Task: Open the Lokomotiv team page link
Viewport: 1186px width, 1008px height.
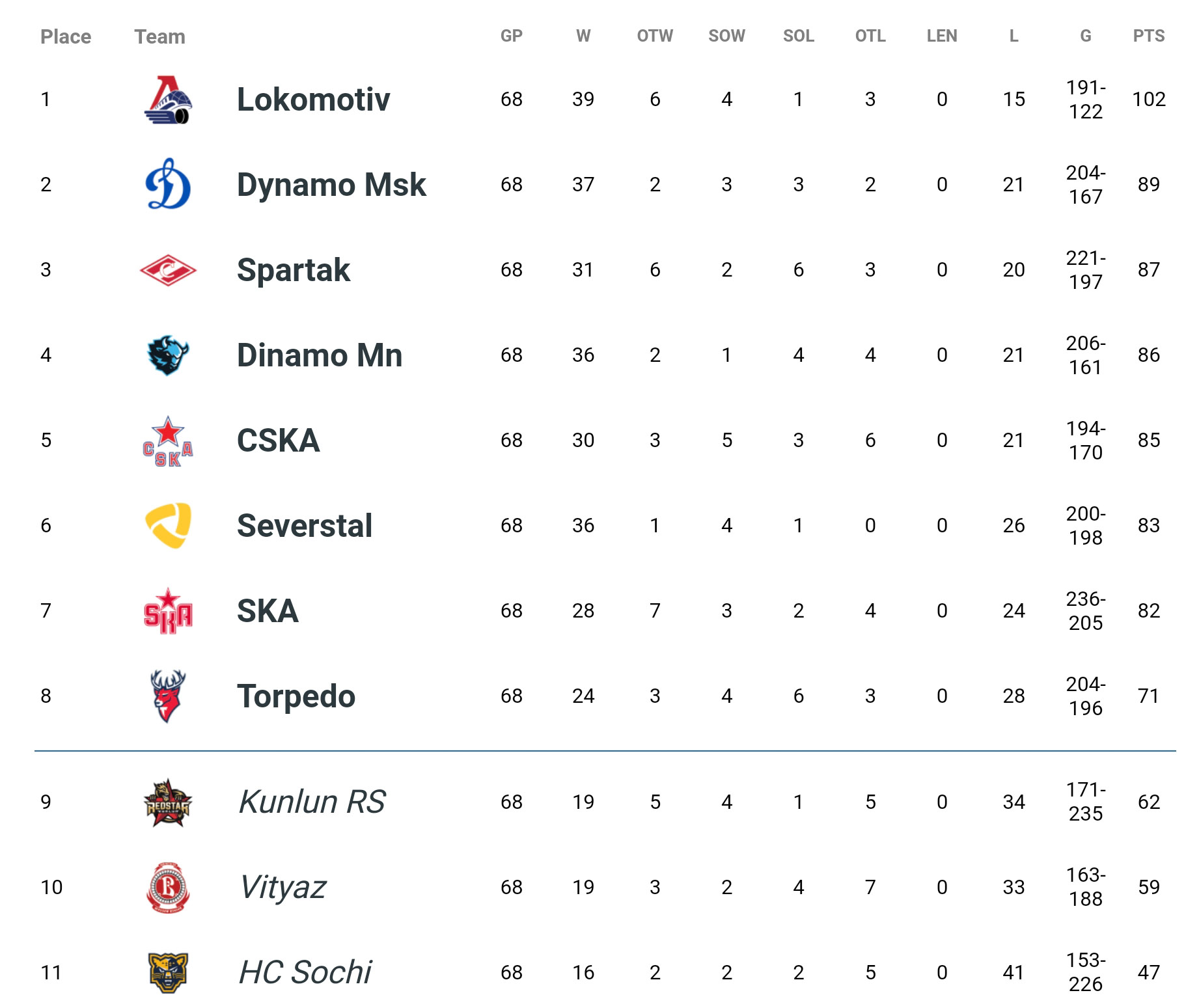Action: tap(313, 100)
